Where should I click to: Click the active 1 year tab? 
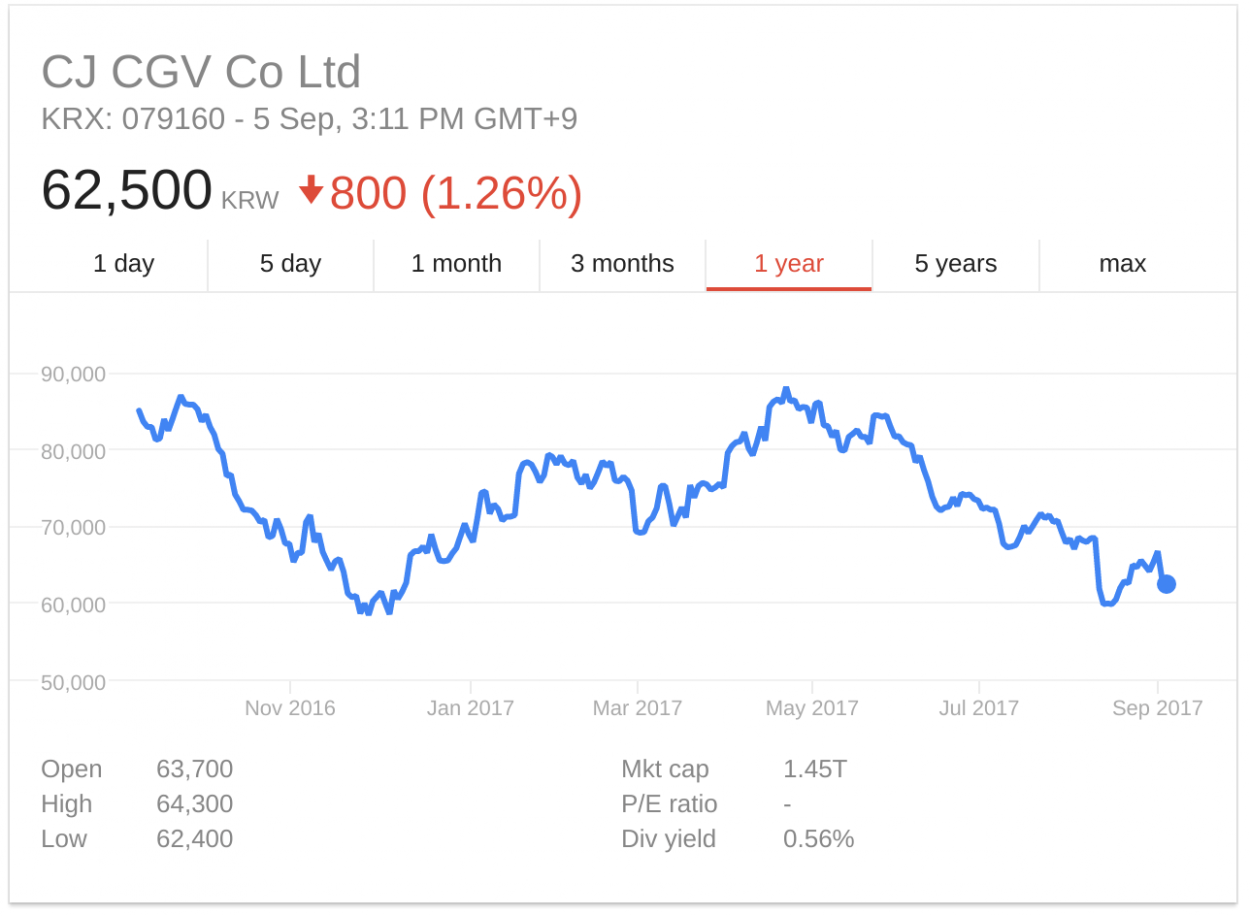click(789, 263)
